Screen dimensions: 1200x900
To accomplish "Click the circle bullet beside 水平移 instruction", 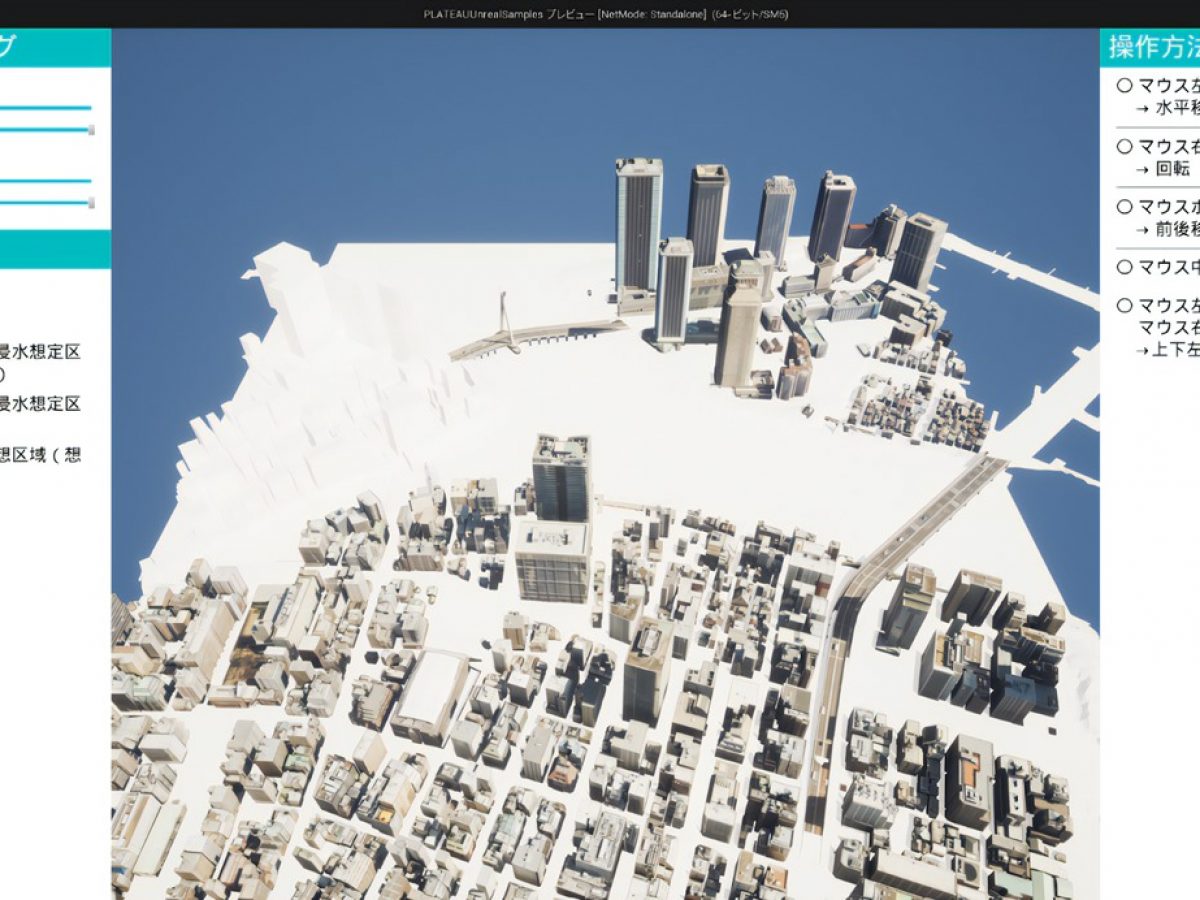I will 1125,86.
